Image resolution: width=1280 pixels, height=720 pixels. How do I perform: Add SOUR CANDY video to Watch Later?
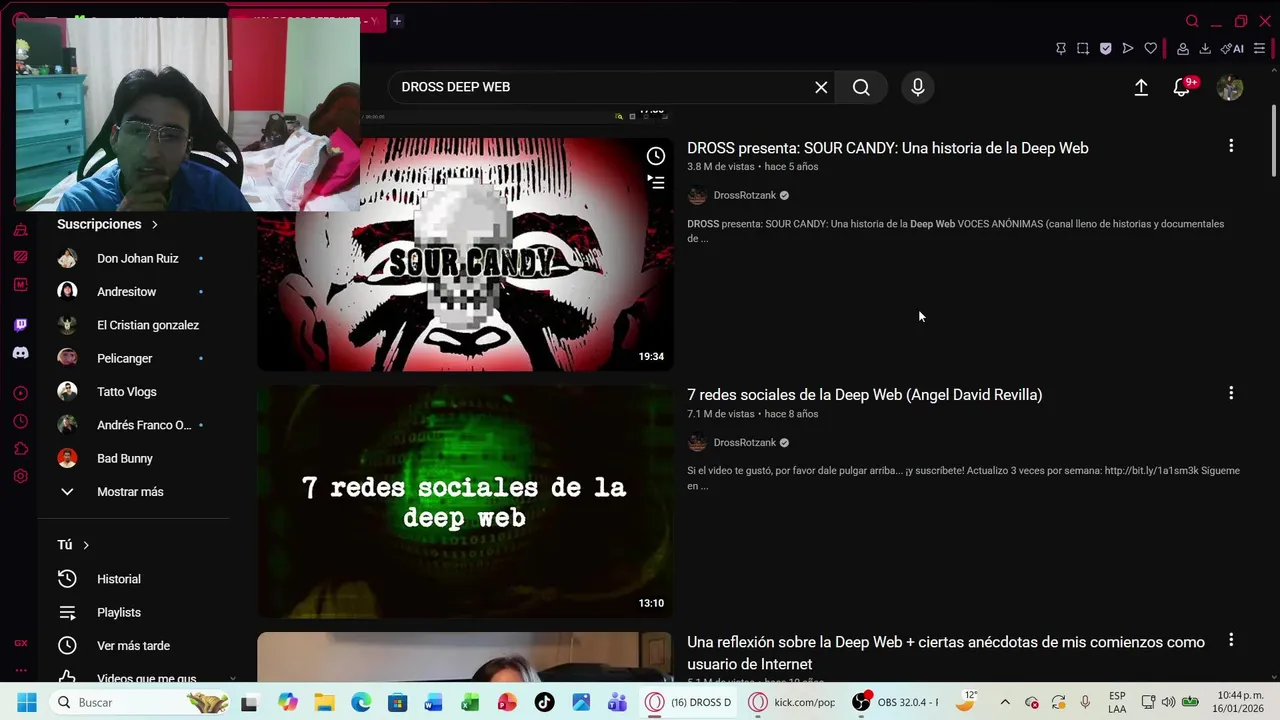[655, 156]
